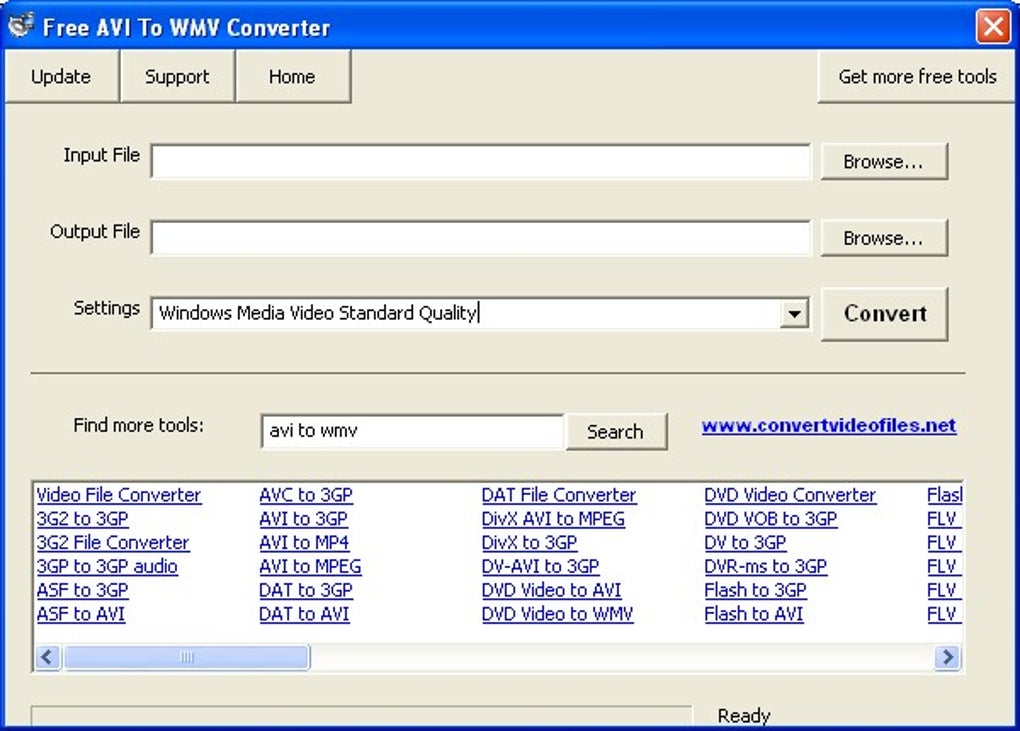Image resolution: width=1020 pixels, height=731 pixels.
Task: Click the Ready status text
Action: click(744, 715)
